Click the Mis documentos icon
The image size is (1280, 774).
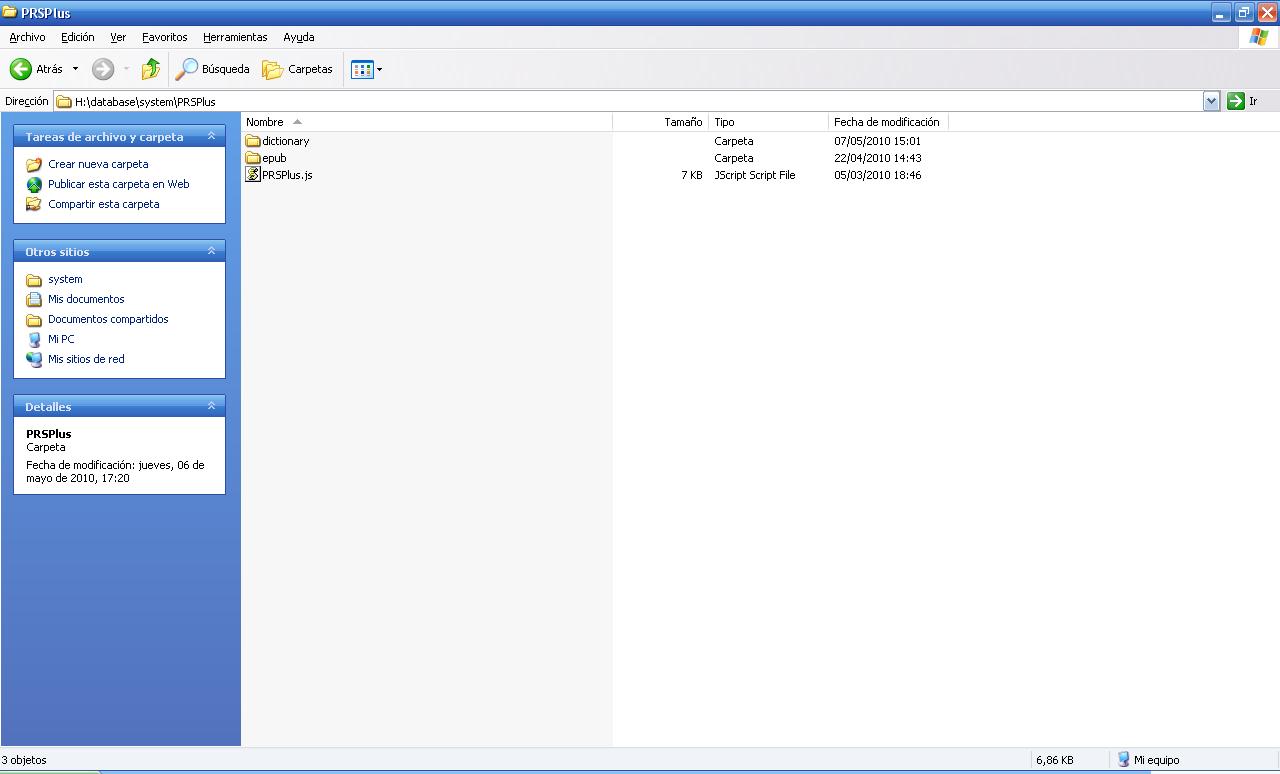coord(34,299)
